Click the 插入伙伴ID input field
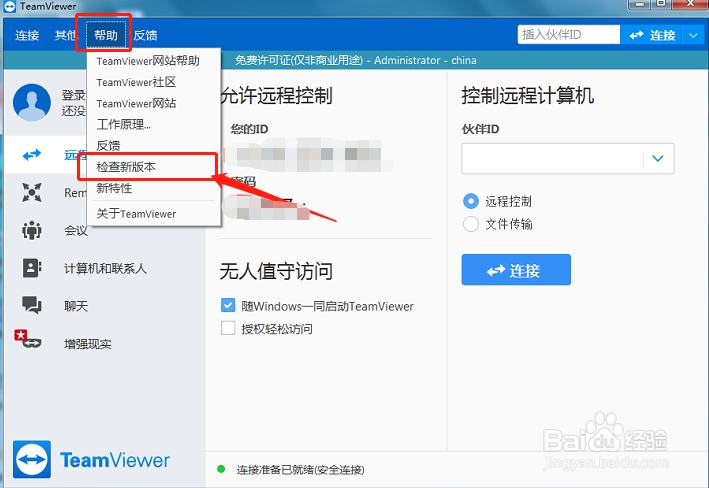Viewport: 709px width, 488px height. pyautogui.click(x=569, y=35)
